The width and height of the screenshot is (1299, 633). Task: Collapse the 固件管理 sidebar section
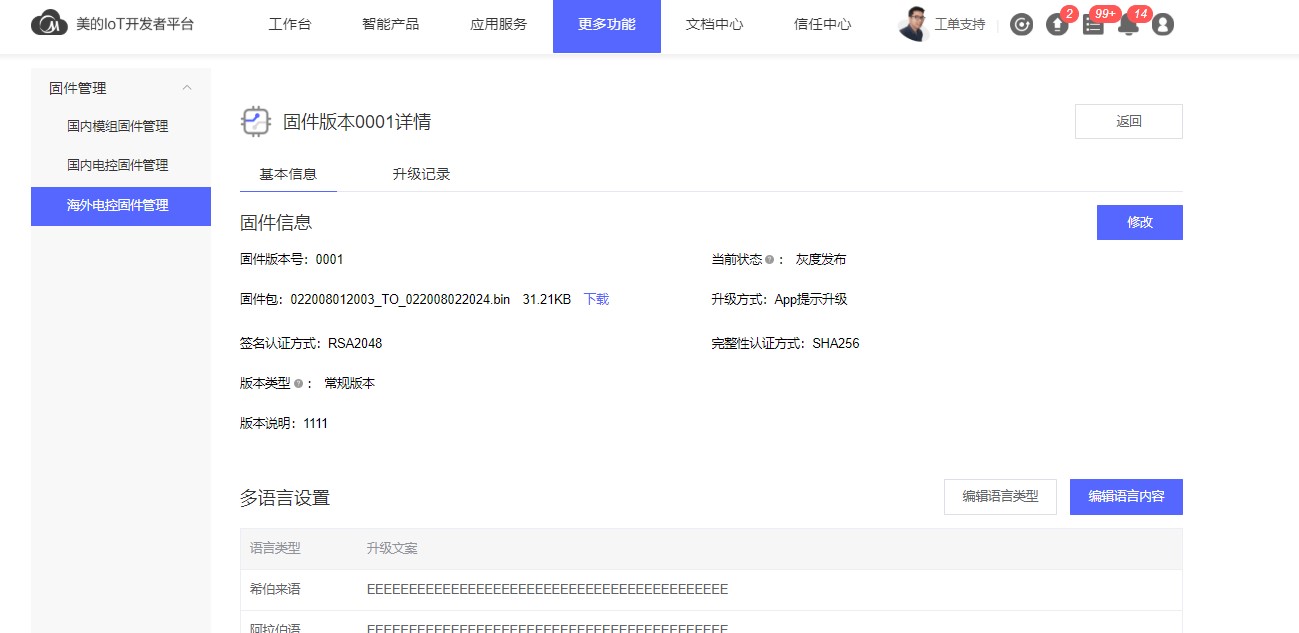pyautogui.click(x=187, y=88)
